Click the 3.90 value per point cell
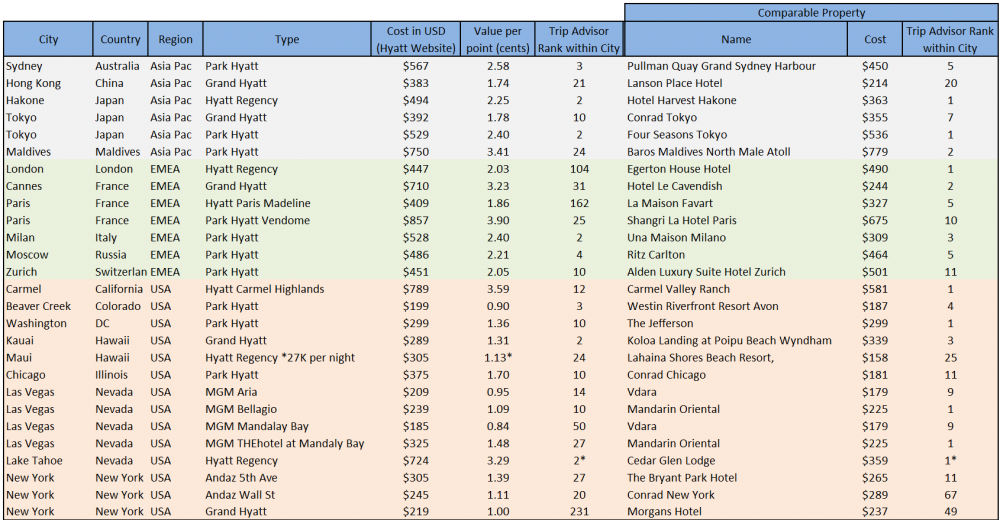1000x520 pixels. click(497, 221)
